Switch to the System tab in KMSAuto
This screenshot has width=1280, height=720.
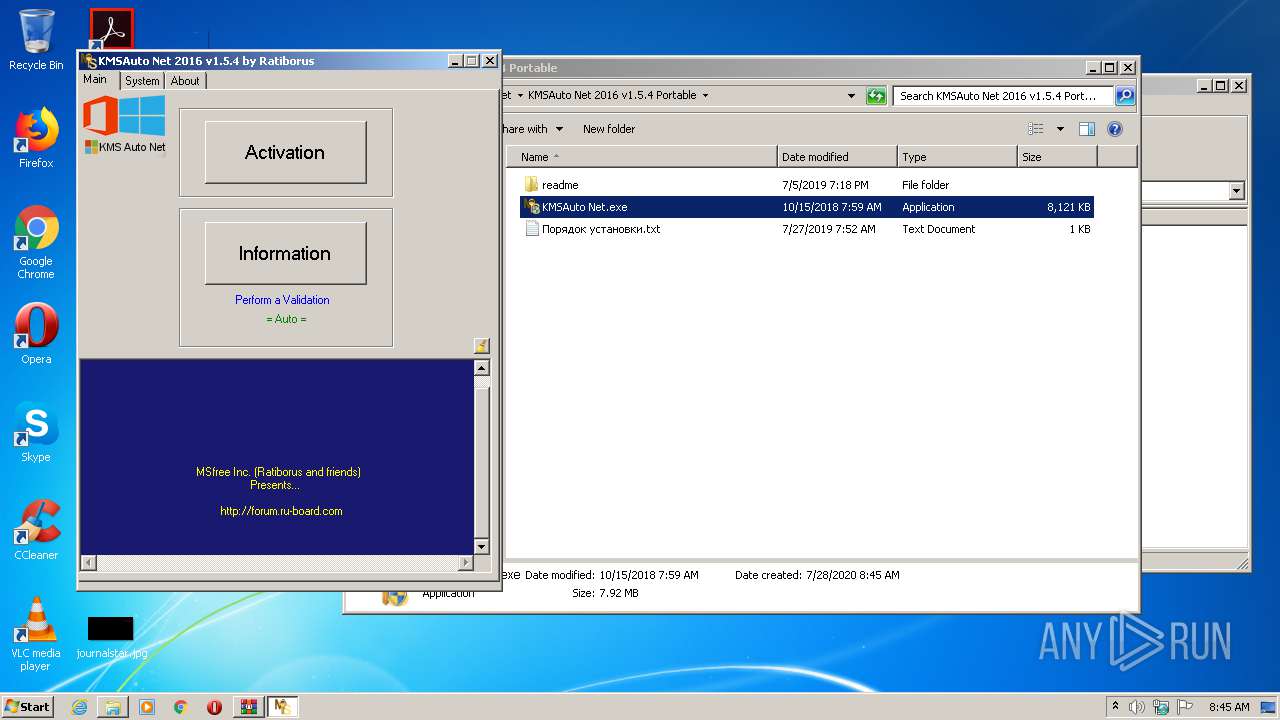(x=142, y=81)
